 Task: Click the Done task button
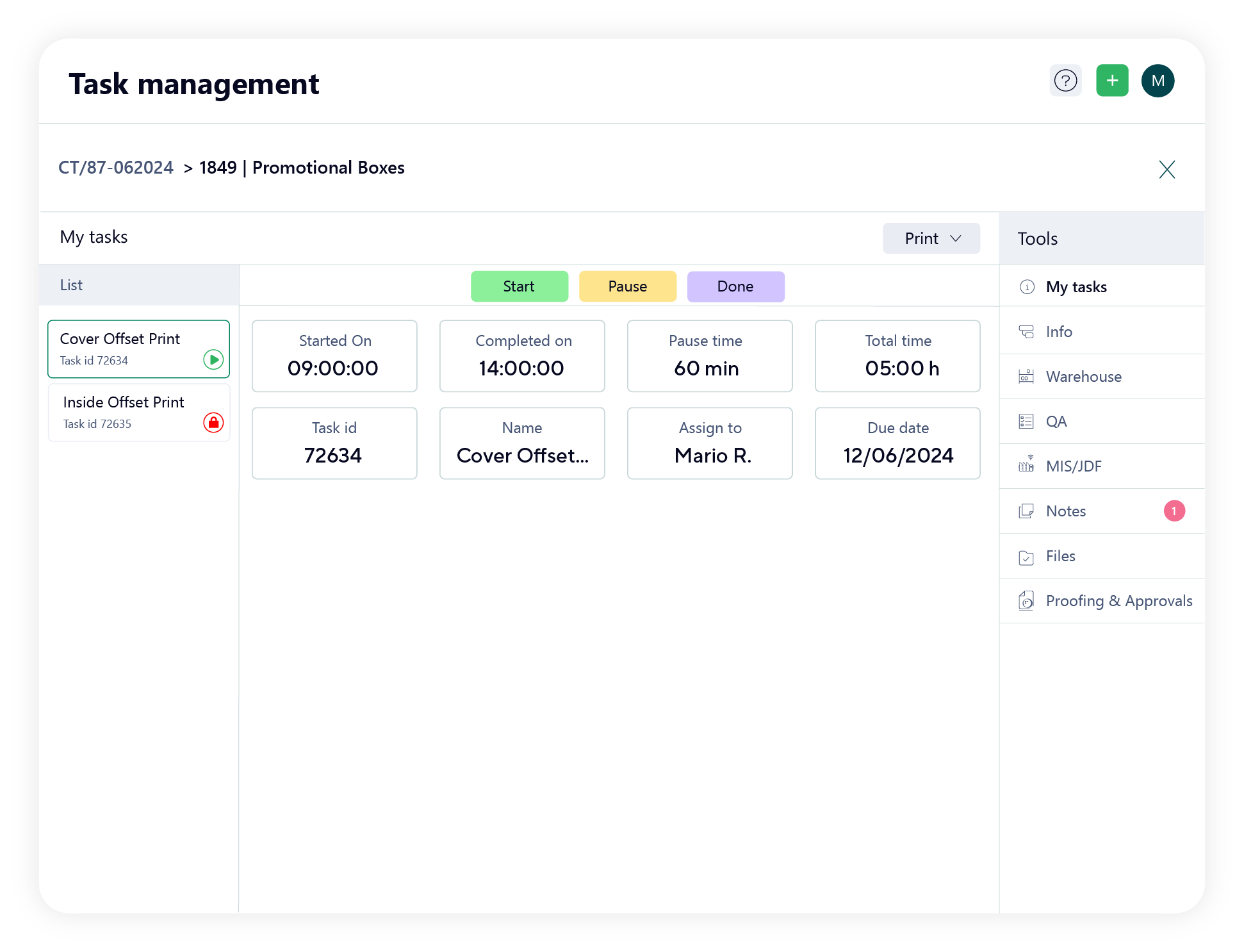tap(736, 287)
